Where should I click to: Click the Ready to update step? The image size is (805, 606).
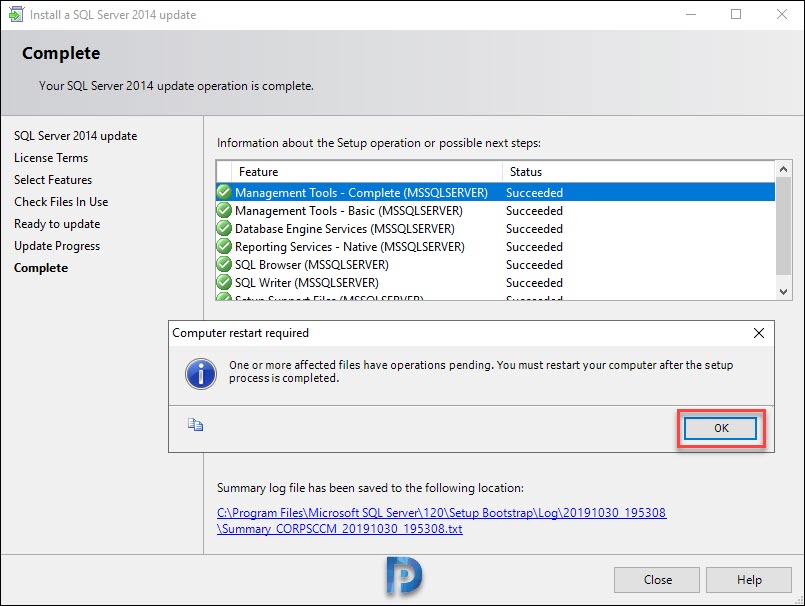[57, 224]
